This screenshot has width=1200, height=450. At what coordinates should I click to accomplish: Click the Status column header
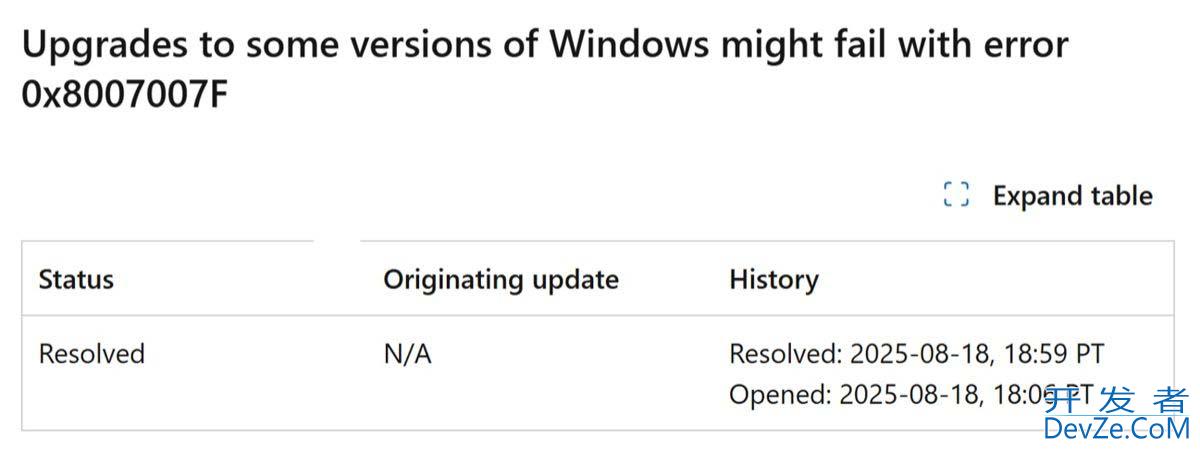click(76, 280)
